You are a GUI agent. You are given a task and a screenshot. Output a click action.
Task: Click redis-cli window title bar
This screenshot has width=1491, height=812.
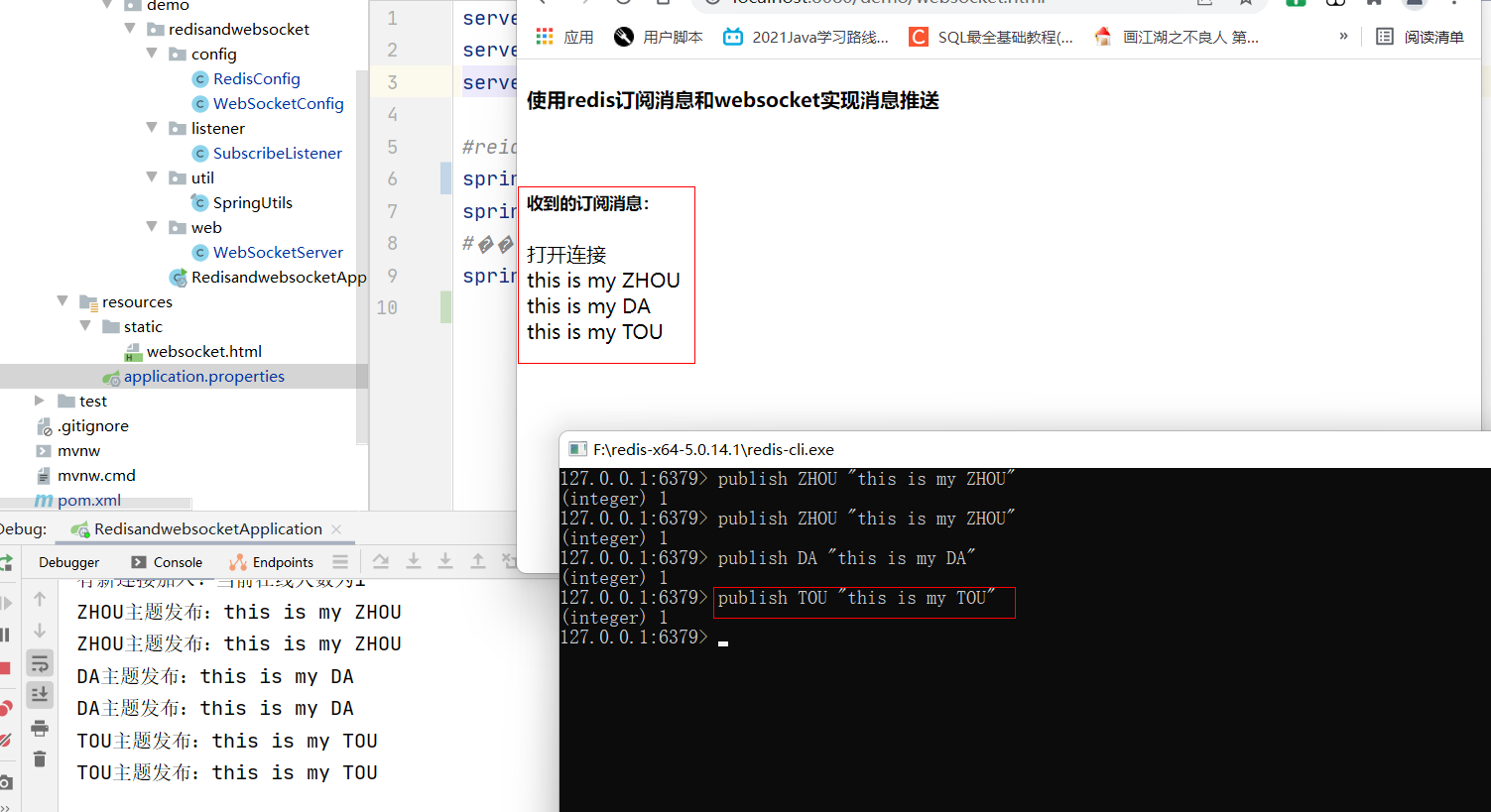(x=1025, y=449)
